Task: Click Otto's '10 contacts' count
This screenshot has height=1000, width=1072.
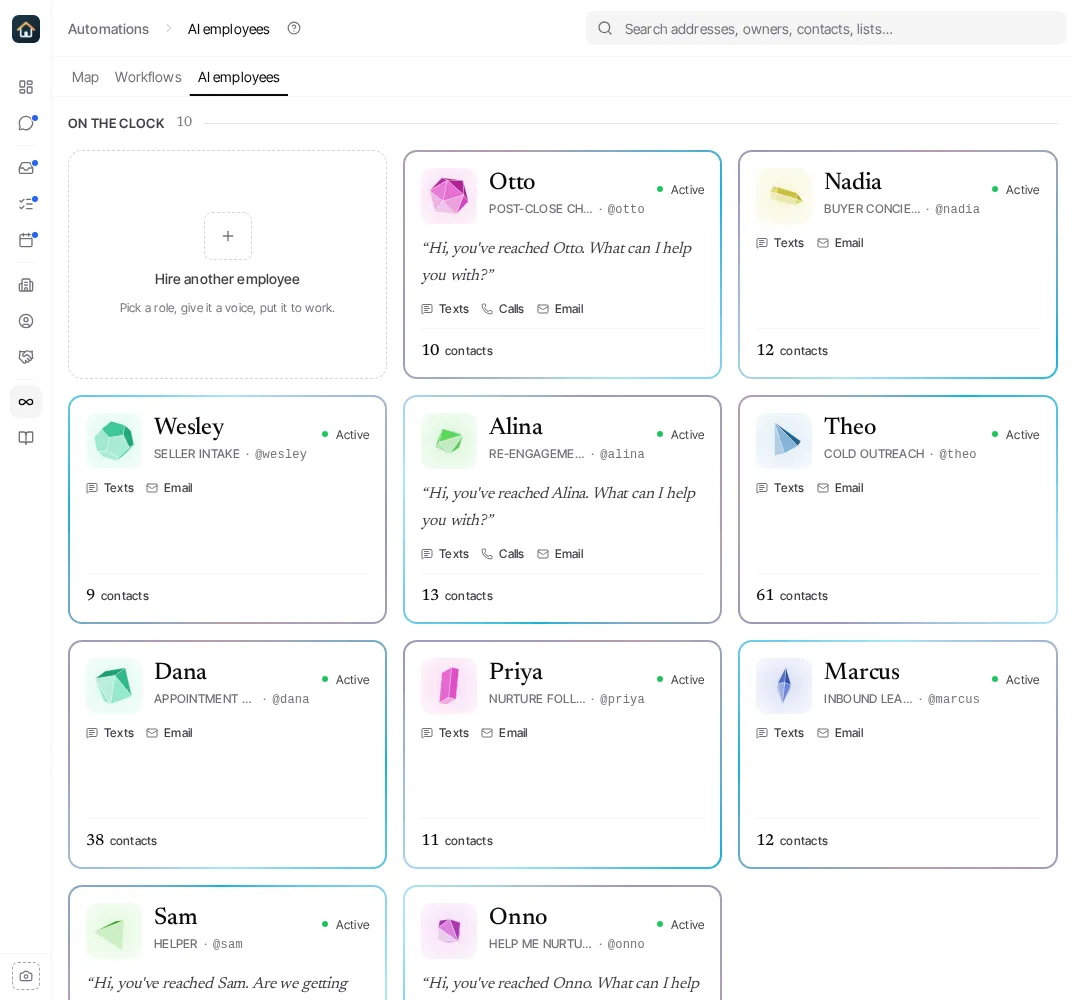Action: [457, 351]
